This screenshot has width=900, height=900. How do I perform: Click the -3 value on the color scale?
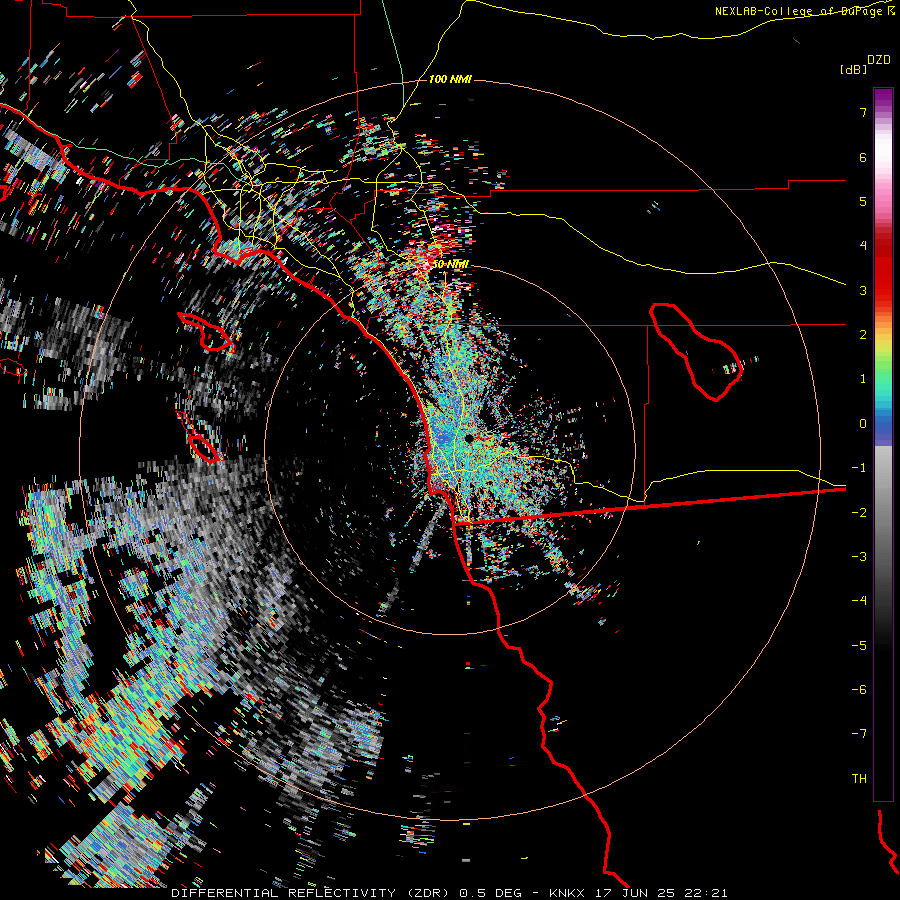[859, 557]
